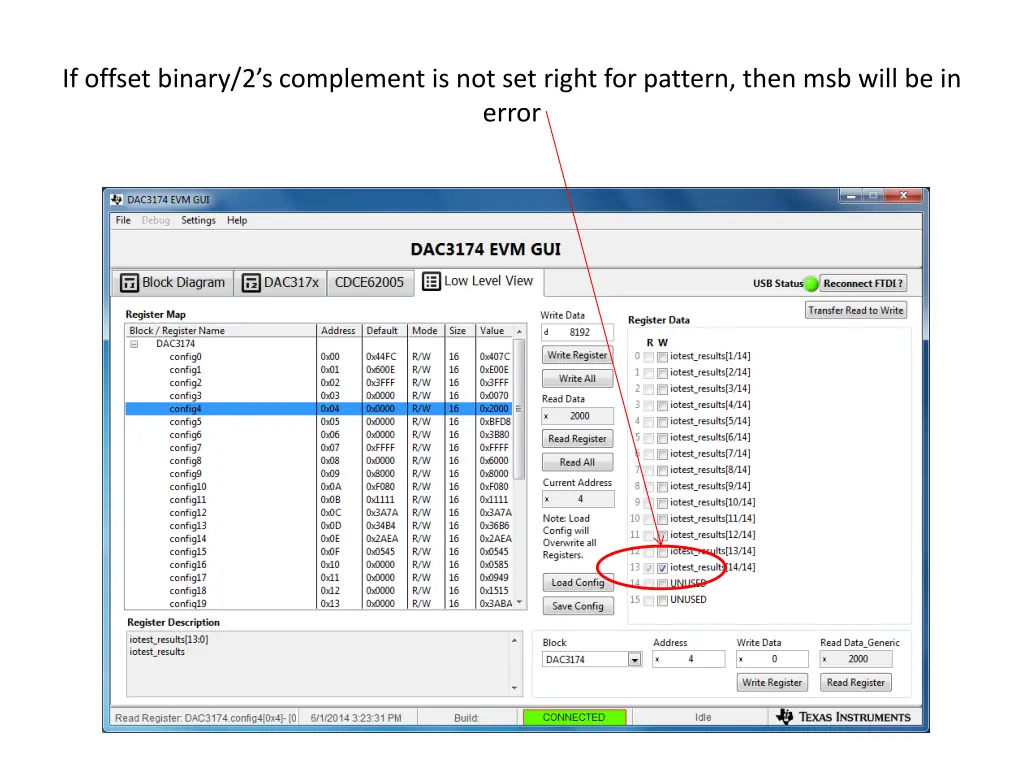Click the green USB Status indicator

pyautogui.click(x=810, y=284)
